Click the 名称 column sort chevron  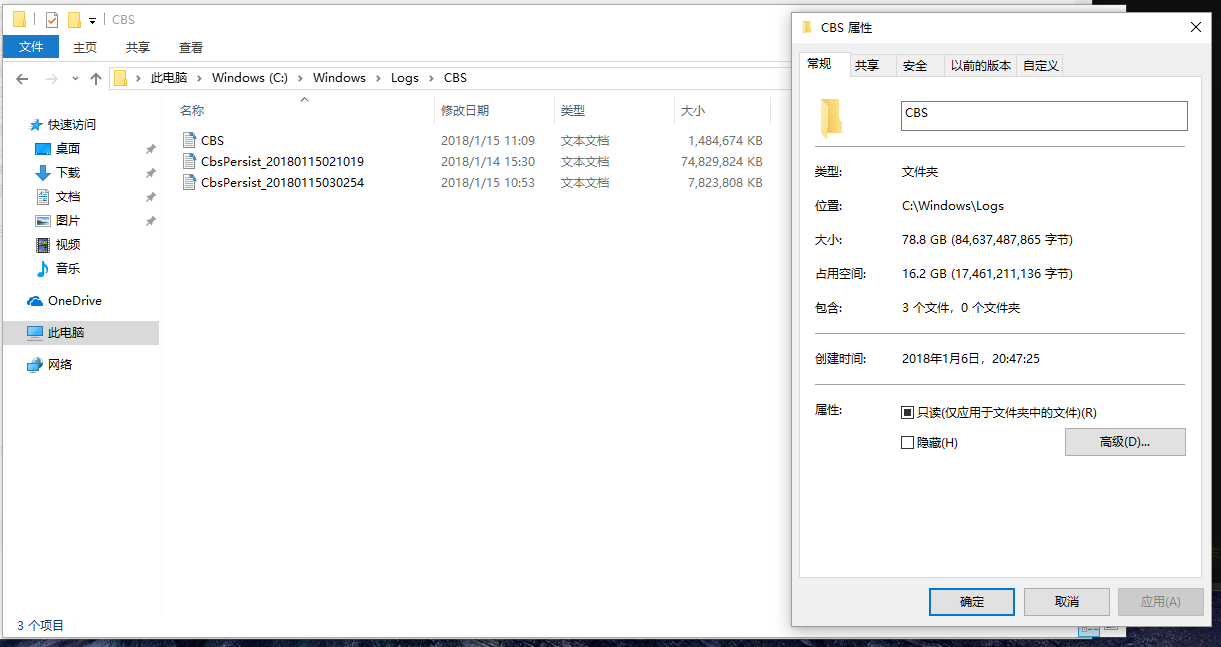coord(303,99)
